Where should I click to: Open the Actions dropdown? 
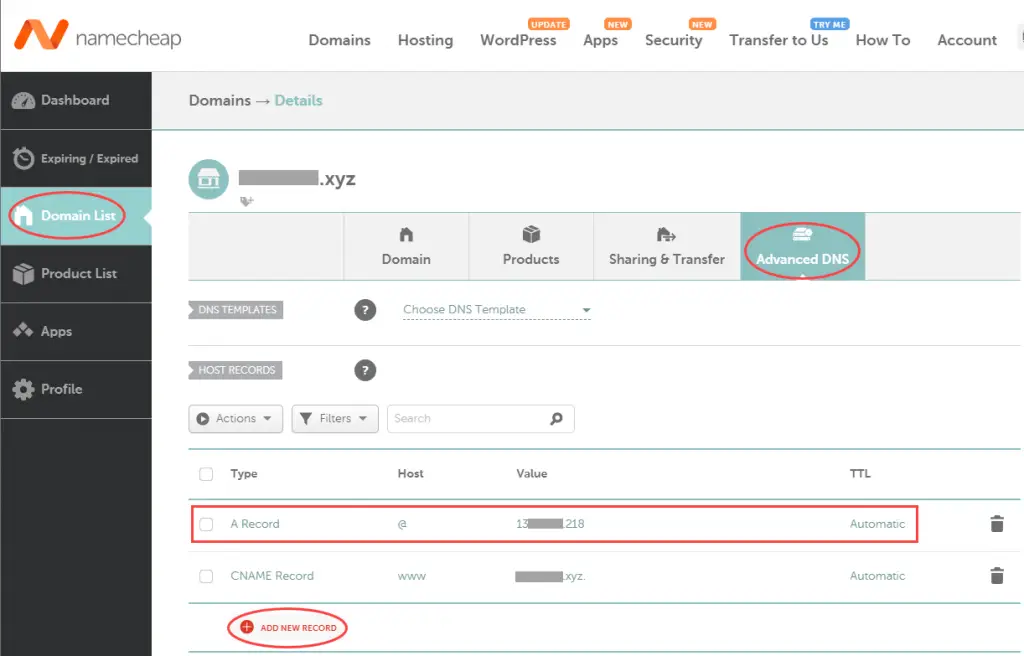[x=236, y=419]
